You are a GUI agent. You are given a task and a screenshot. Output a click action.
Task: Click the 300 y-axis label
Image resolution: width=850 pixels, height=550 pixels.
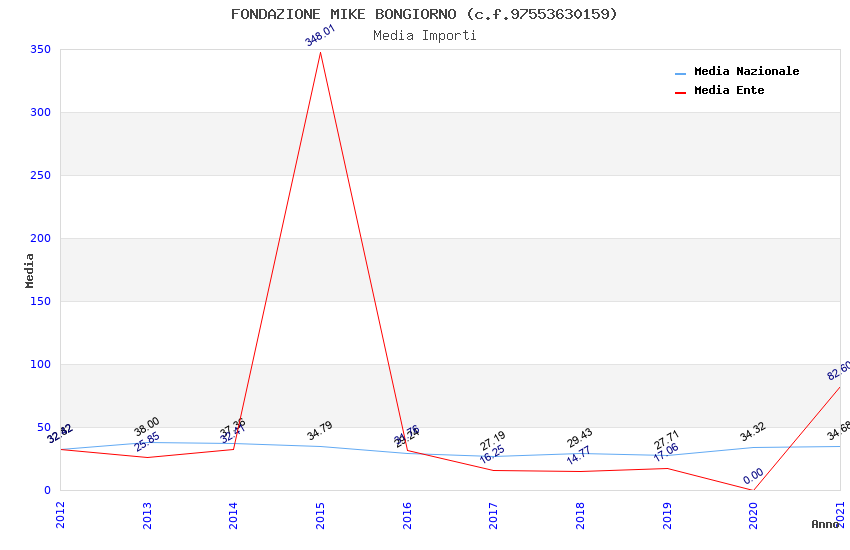pyautogui.click(x=40, y=112)
